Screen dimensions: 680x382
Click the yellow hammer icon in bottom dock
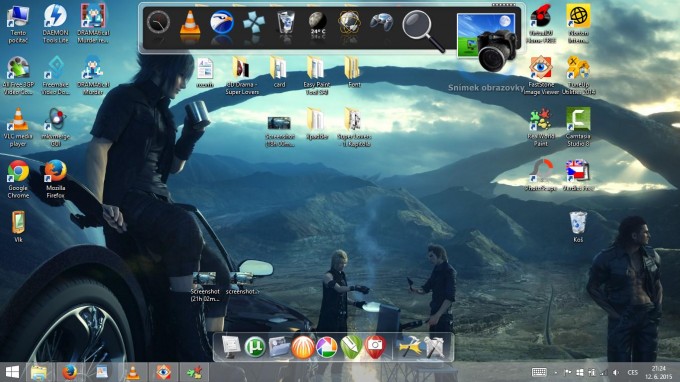[409, 347]
